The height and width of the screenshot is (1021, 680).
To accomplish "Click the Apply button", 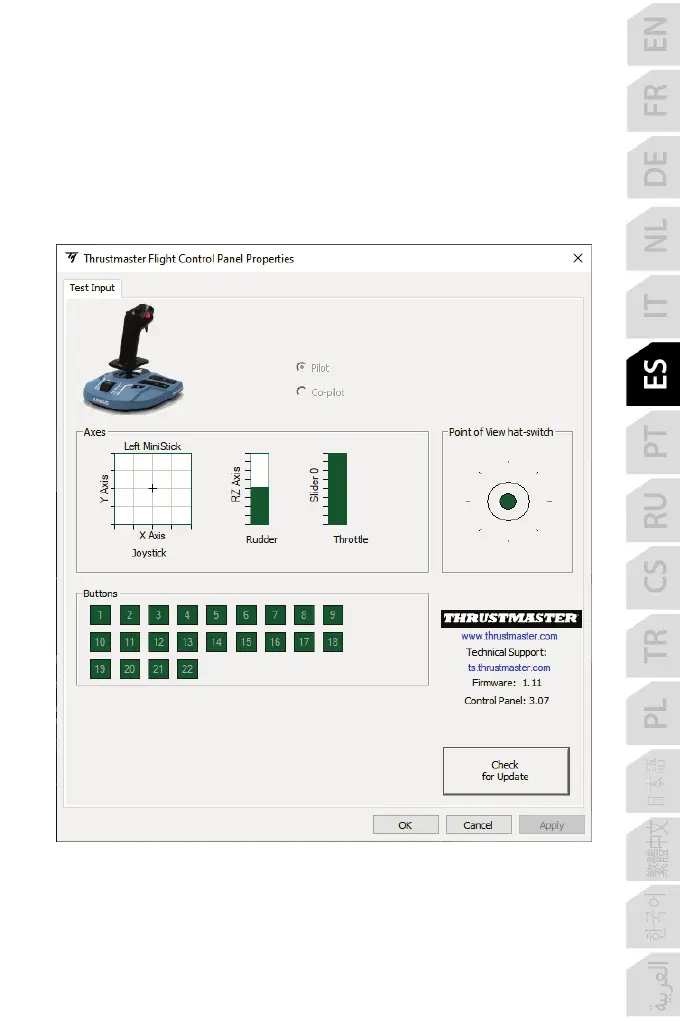I will click(x=552, y=825).
